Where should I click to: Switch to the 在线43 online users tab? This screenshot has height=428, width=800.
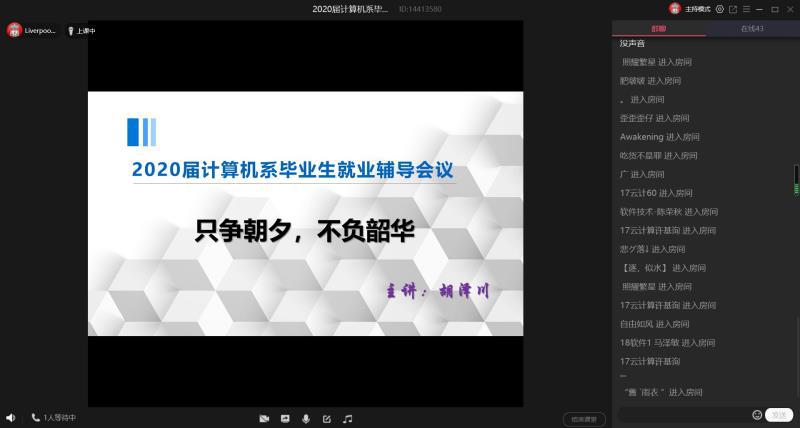pyautogui.click(x=751, y=29)
